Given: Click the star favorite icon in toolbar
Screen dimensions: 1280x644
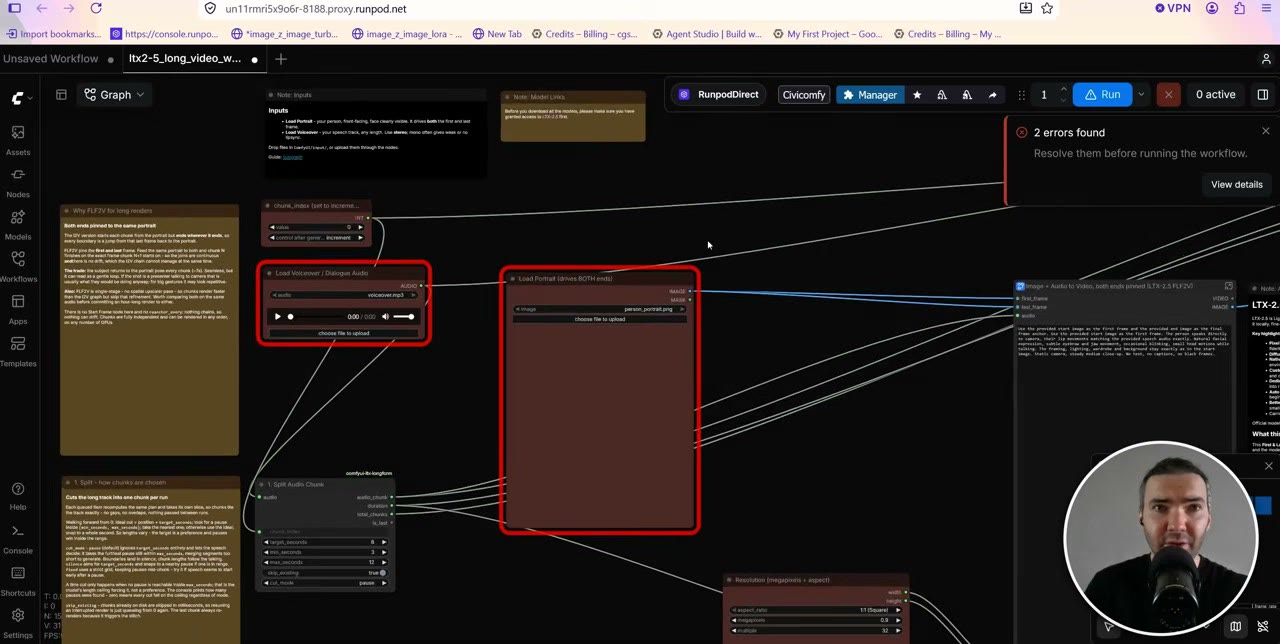Looking at the screenshot, I should [917, 95].
